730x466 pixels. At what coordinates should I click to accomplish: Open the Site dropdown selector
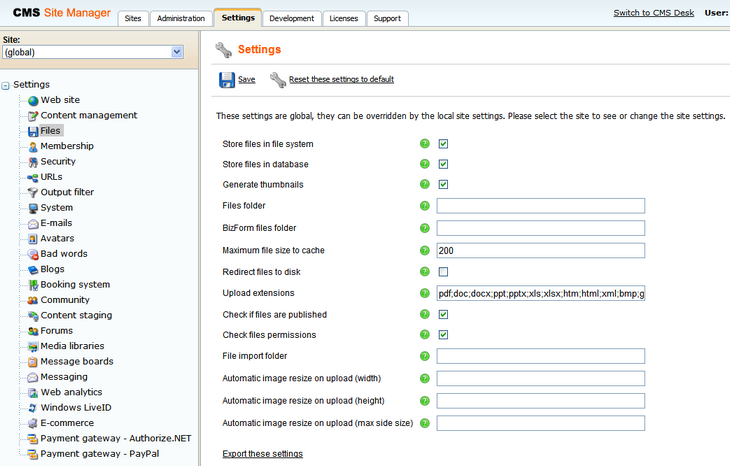[177, 52]
